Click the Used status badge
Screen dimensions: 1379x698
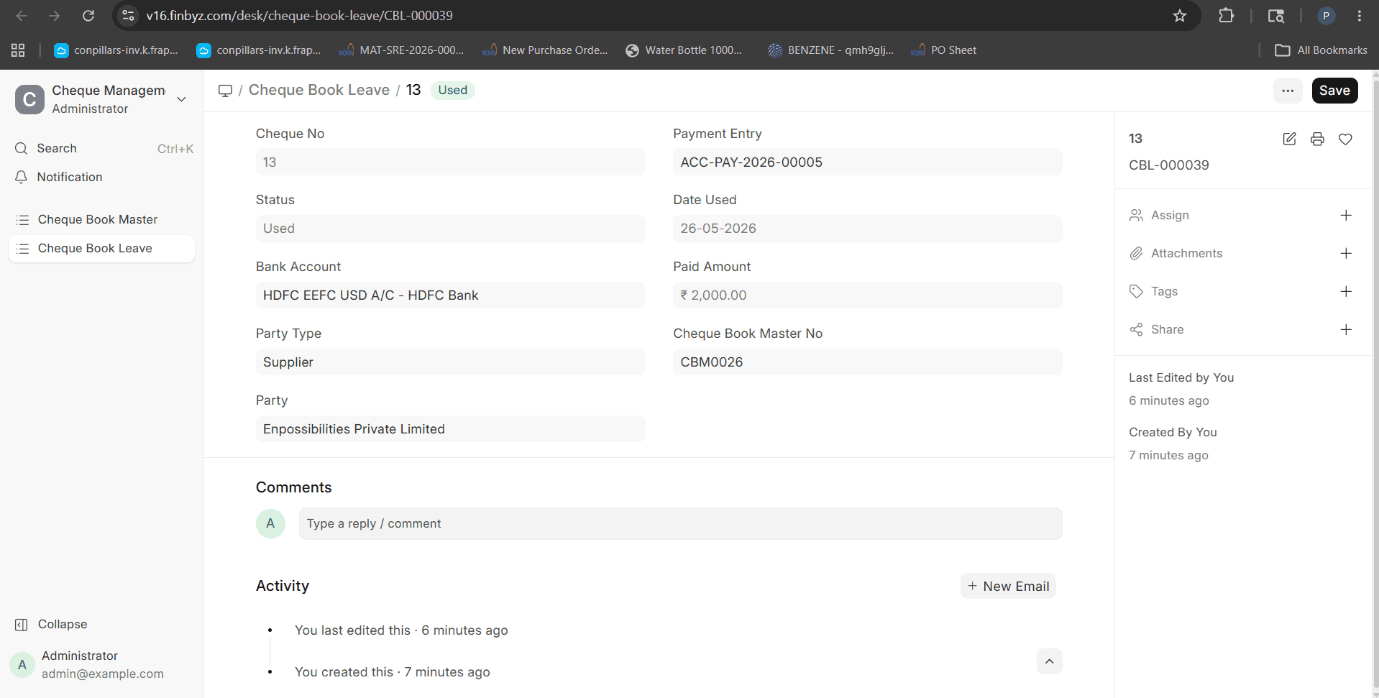(452, 90)
